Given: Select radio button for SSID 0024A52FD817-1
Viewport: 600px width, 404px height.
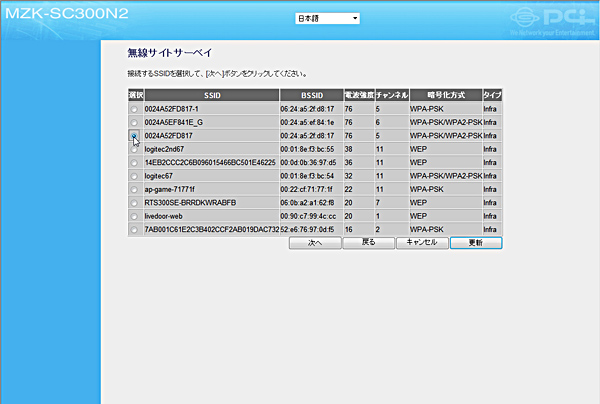Looking at the screenshot, I should (x=134, y=108).
